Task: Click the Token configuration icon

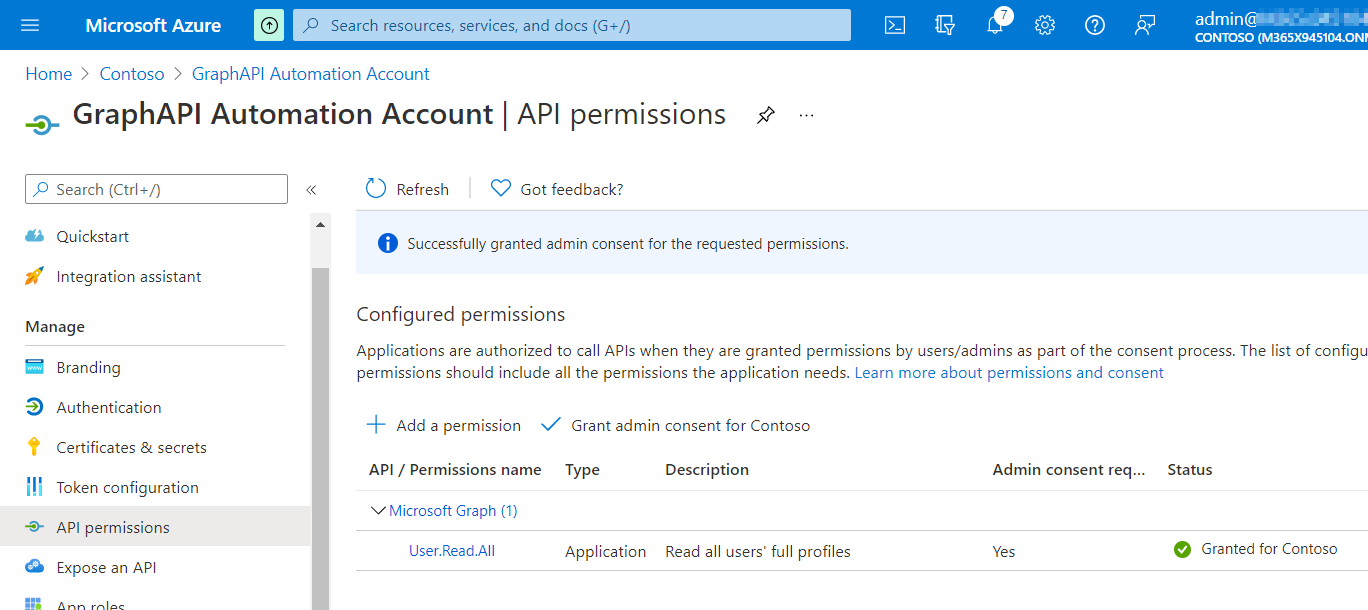Action: (x=35, y=487)
